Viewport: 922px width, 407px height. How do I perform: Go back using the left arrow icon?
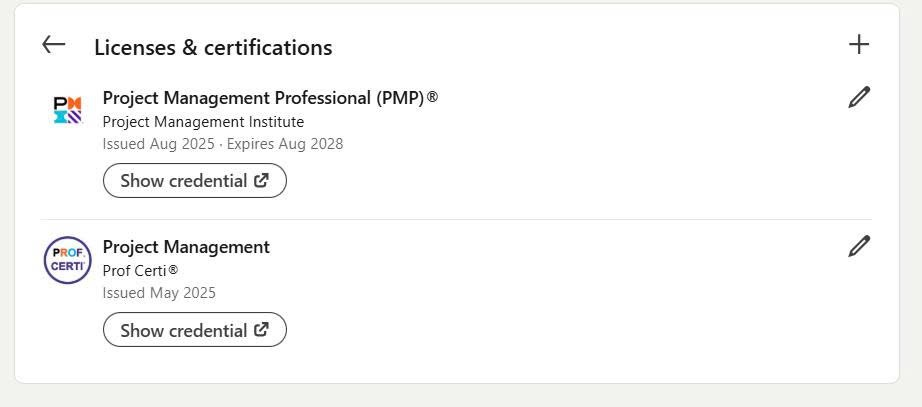pyautogui.click(x=54, y=44)
